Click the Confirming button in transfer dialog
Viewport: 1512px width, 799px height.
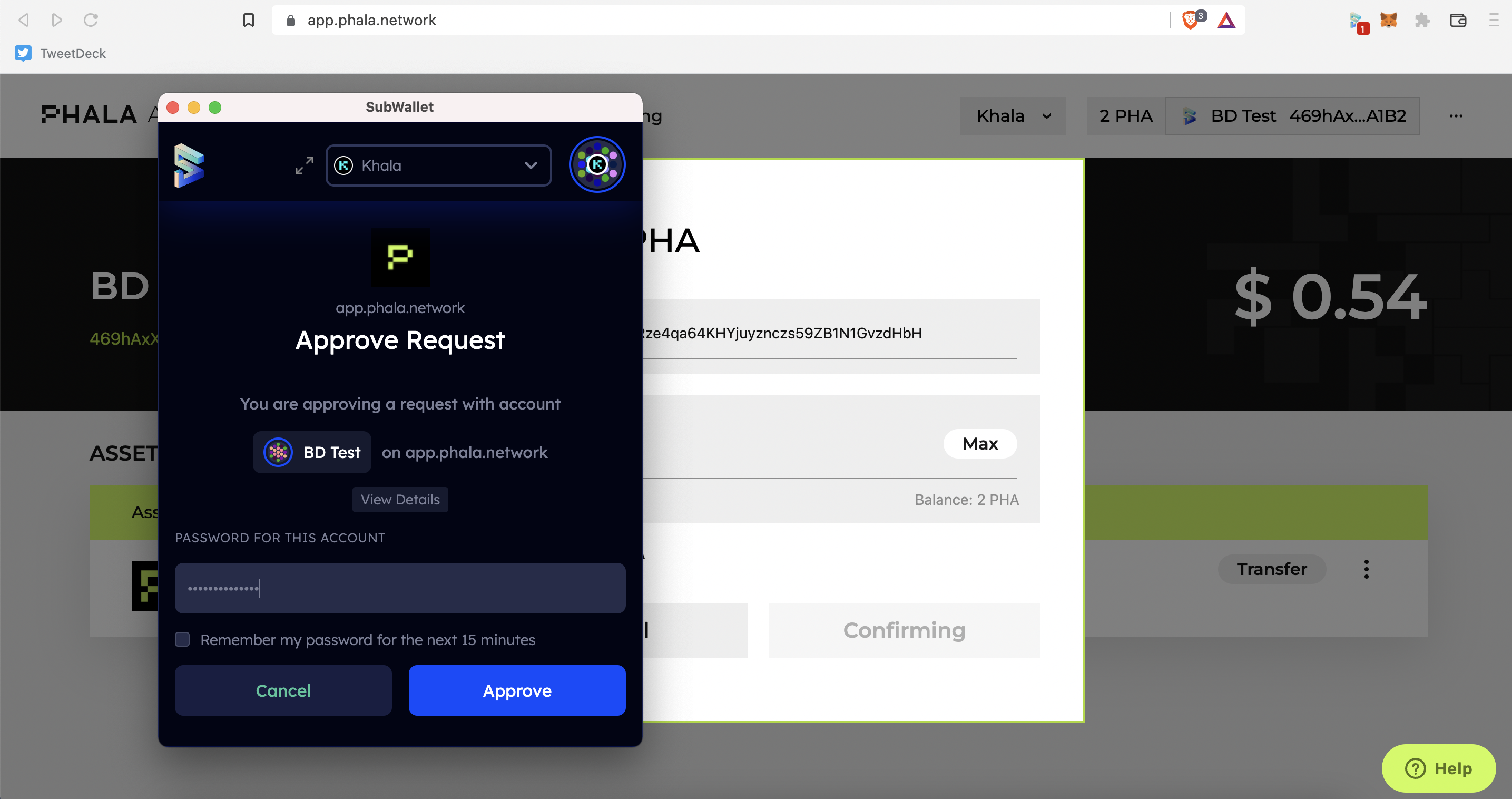click(x=905, y=630)
